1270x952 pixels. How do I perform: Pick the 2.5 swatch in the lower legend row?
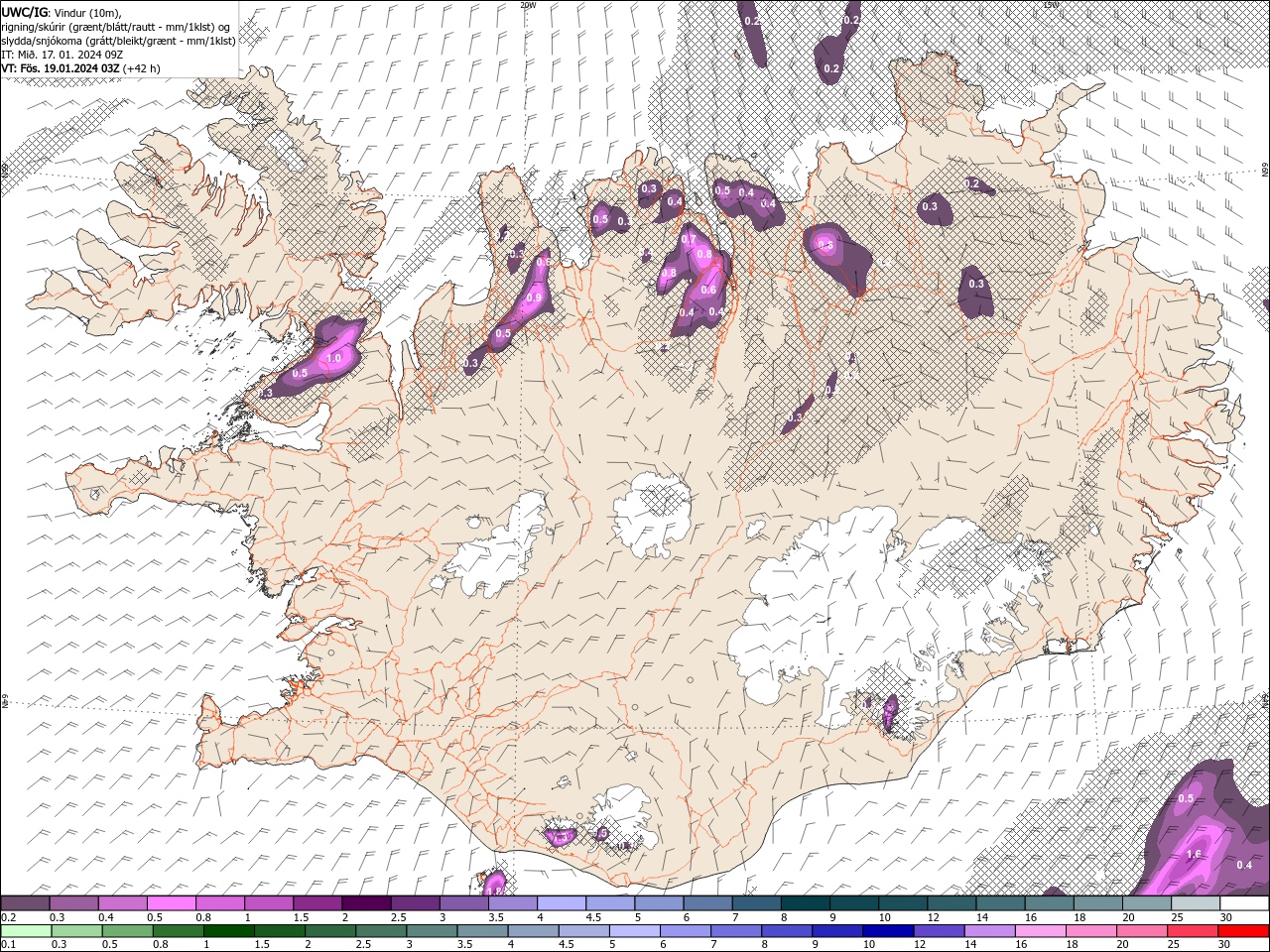pos(381,931)
